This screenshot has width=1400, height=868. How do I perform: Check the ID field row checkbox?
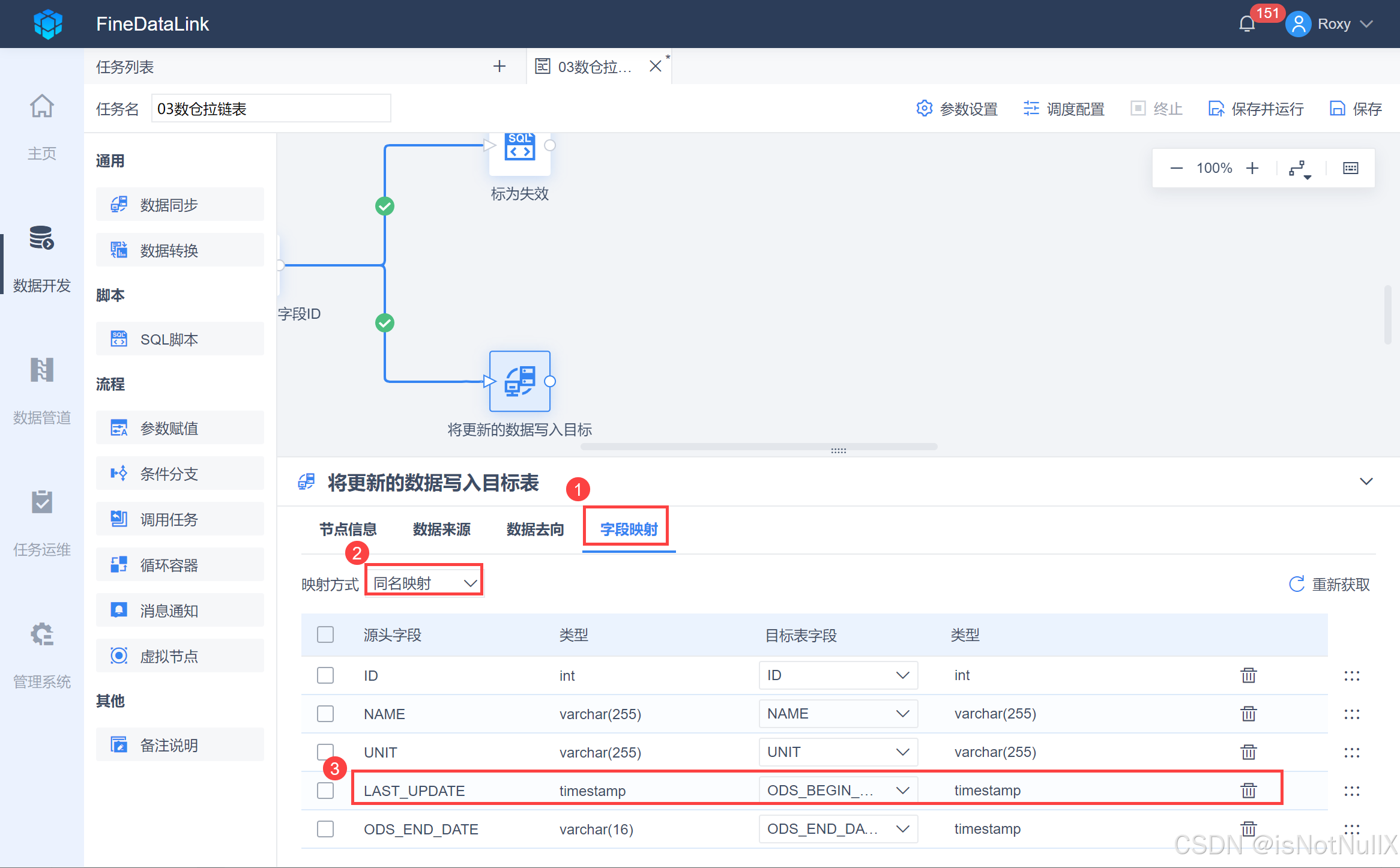click(325, 675)
